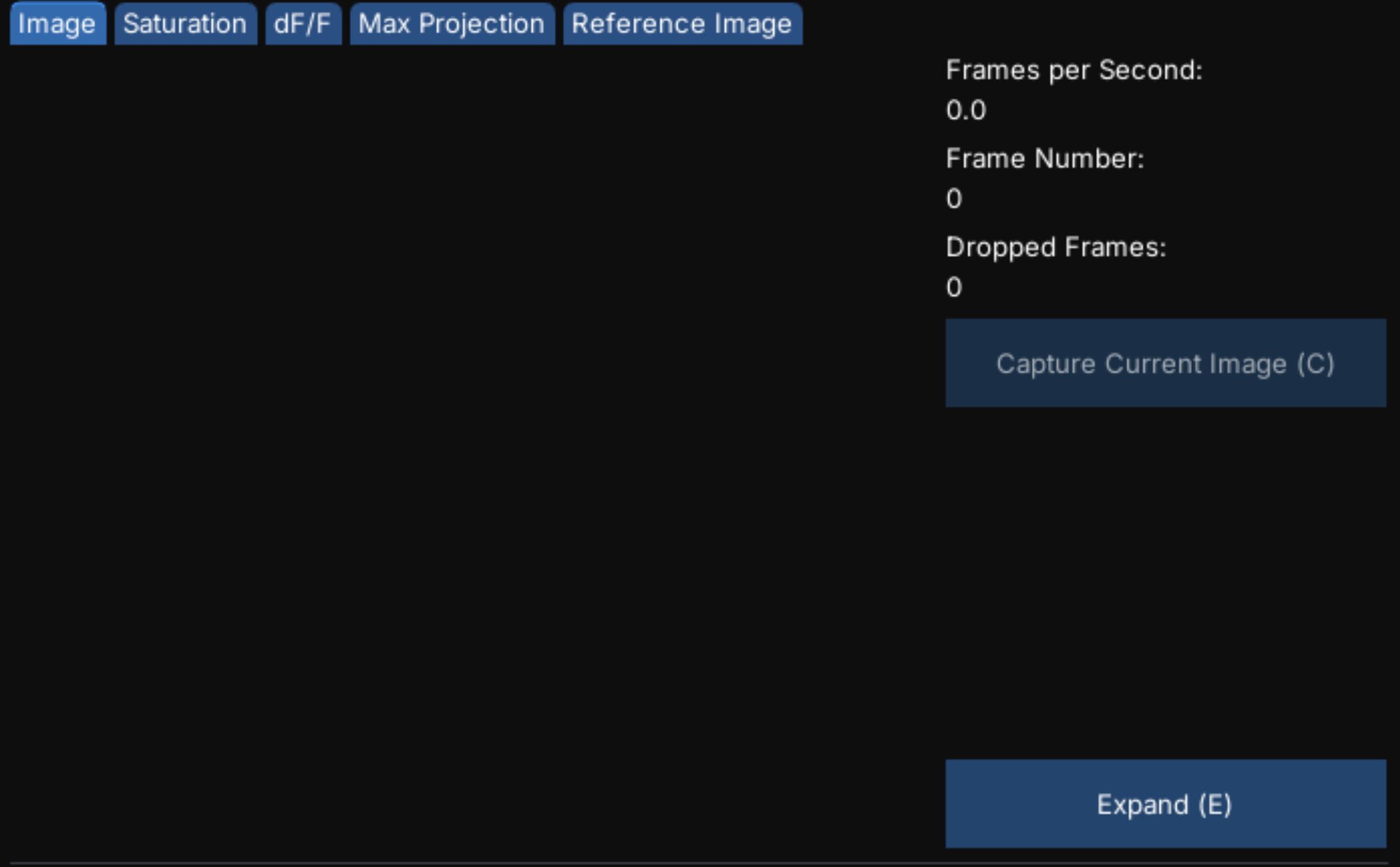Click the Expand (E) button
The image size is (1400, 867).
tap(1166, 804)
